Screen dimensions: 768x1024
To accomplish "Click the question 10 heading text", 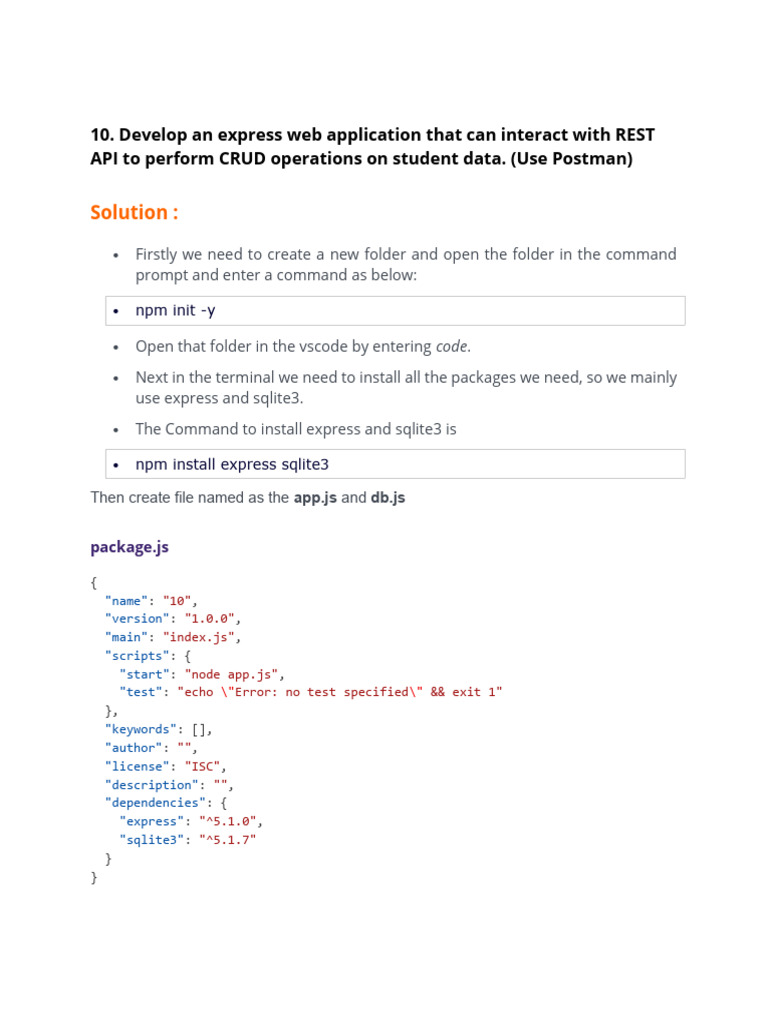I will click(x=372, y=147).
